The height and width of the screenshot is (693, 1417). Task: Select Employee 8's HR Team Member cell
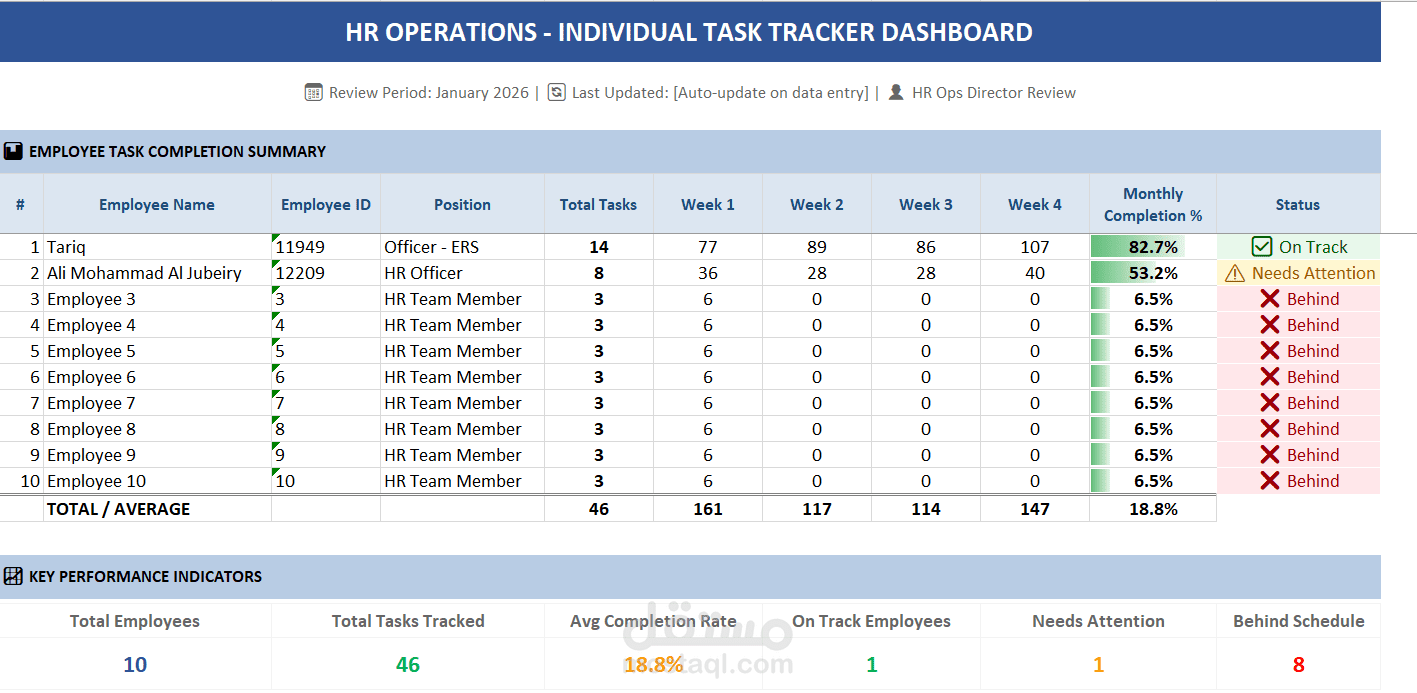(x=462, y=429)
